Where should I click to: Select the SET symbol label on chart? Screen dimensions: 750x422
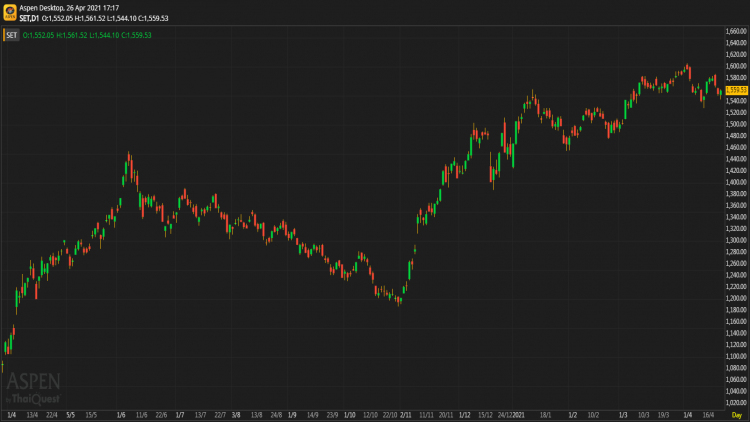point(11,35)
